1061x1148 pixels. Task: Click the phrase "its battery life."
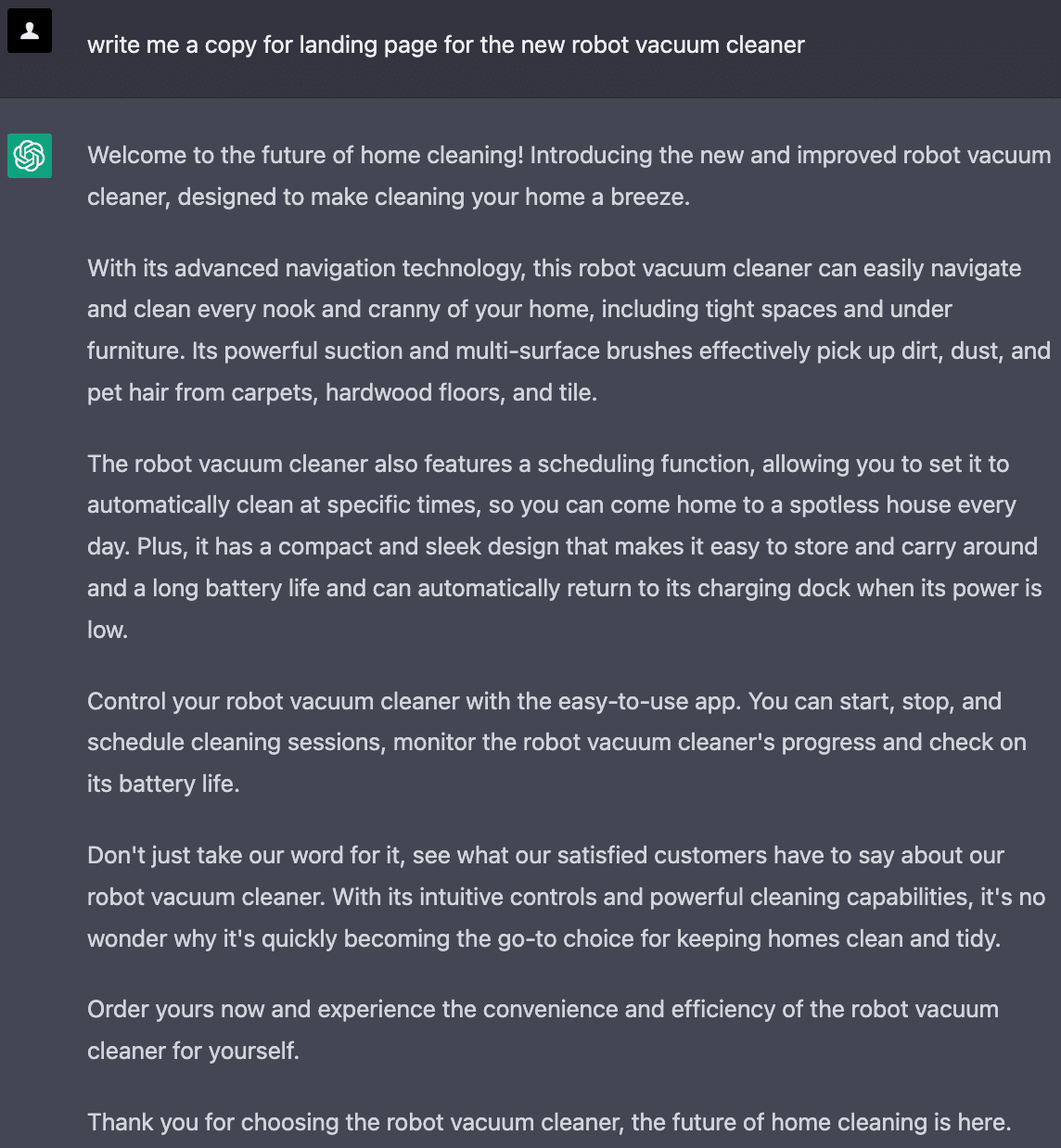163,784
